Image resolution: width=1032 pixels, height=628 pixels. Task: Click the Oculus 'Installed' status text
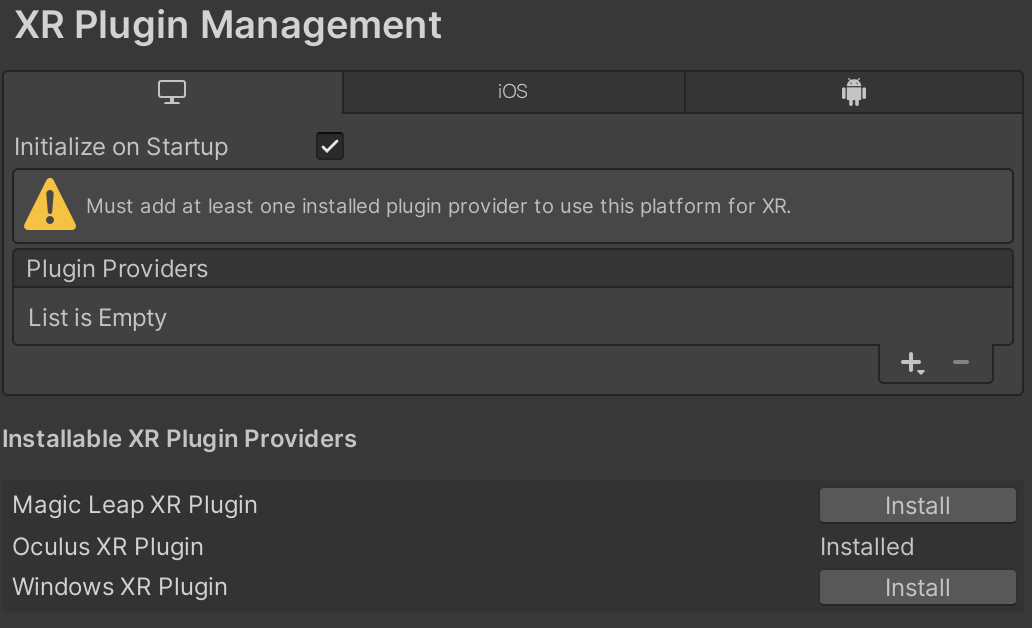(866, 547)
